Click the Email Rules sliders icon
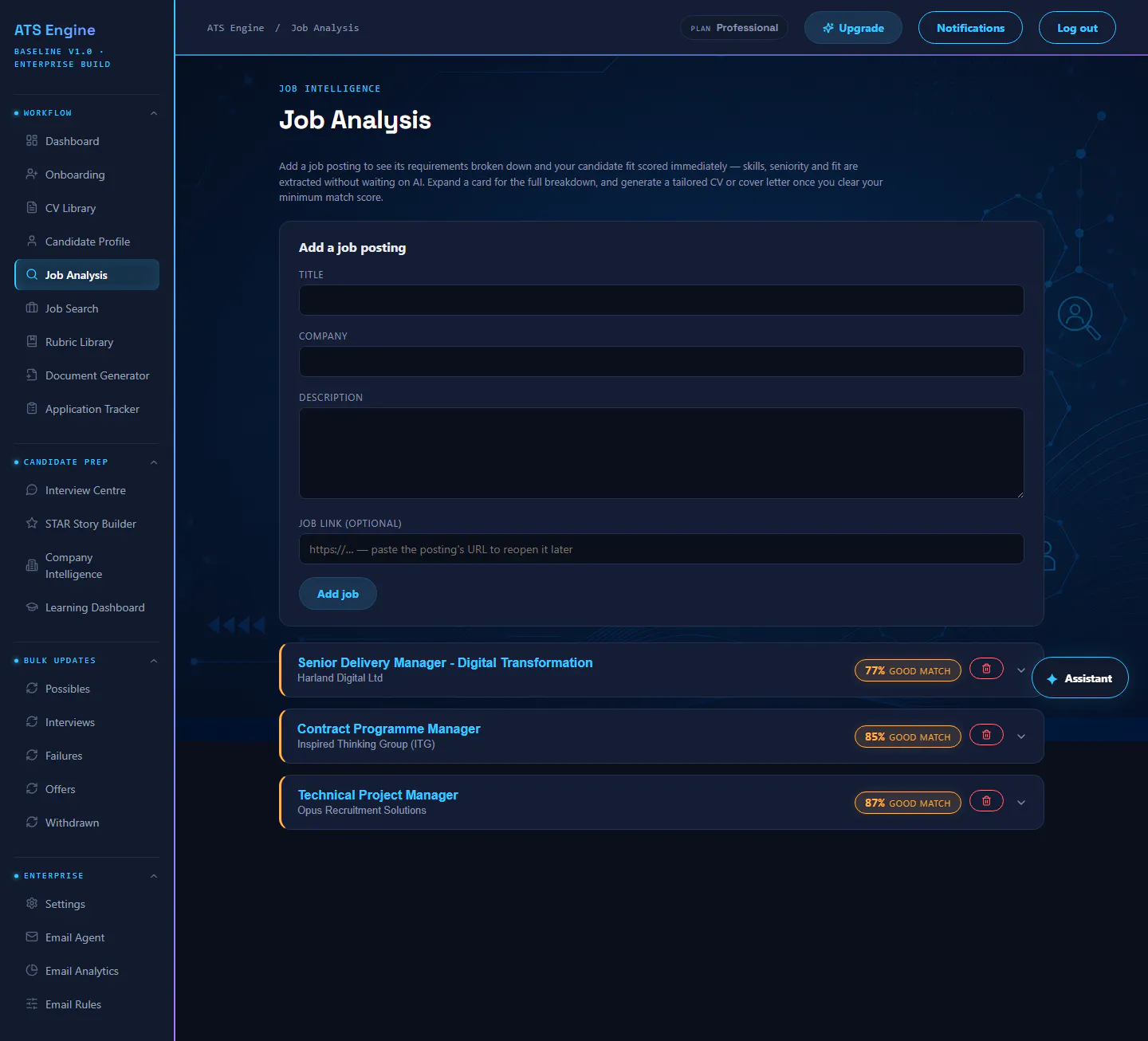 [32, 1004]
